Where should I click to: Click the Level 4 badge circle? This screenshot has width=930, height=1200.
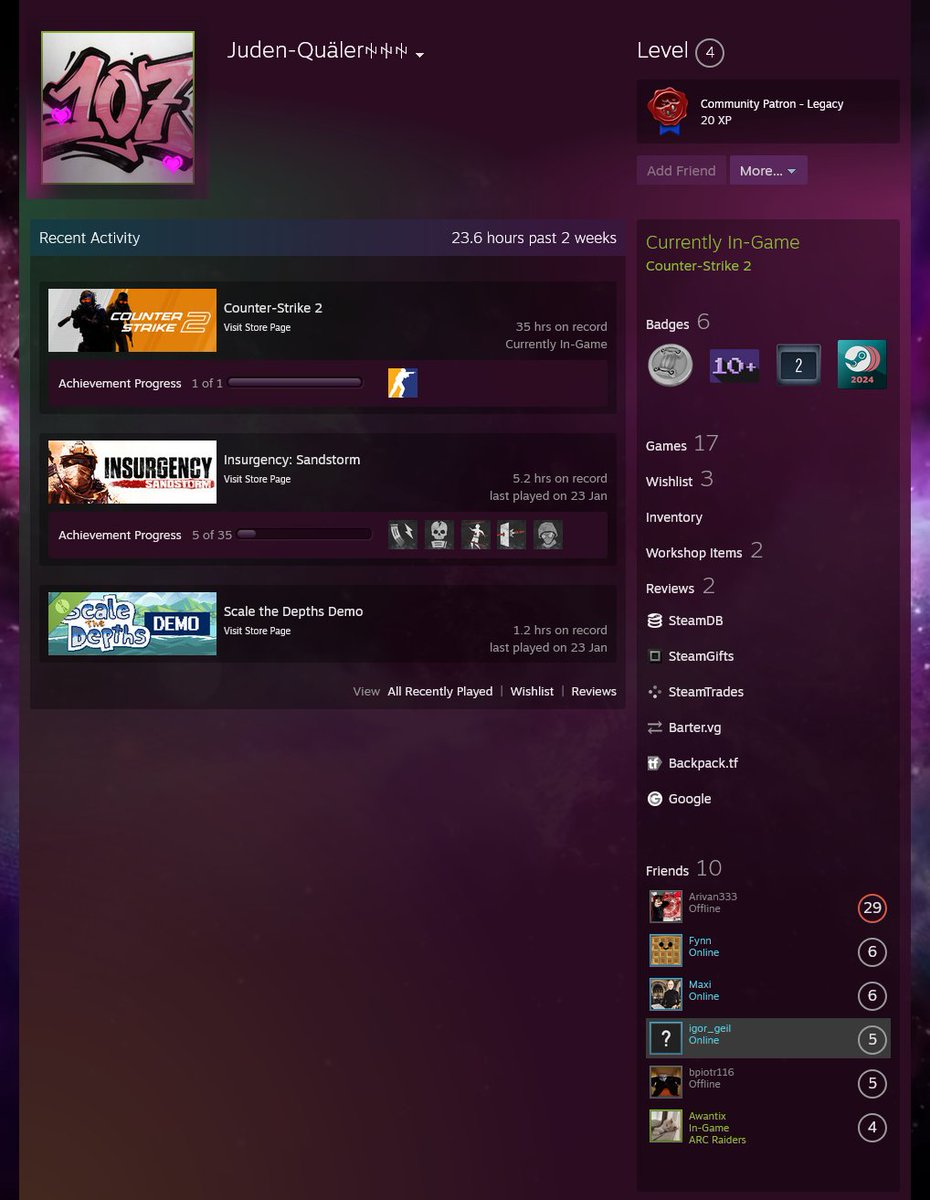[709, 52]
